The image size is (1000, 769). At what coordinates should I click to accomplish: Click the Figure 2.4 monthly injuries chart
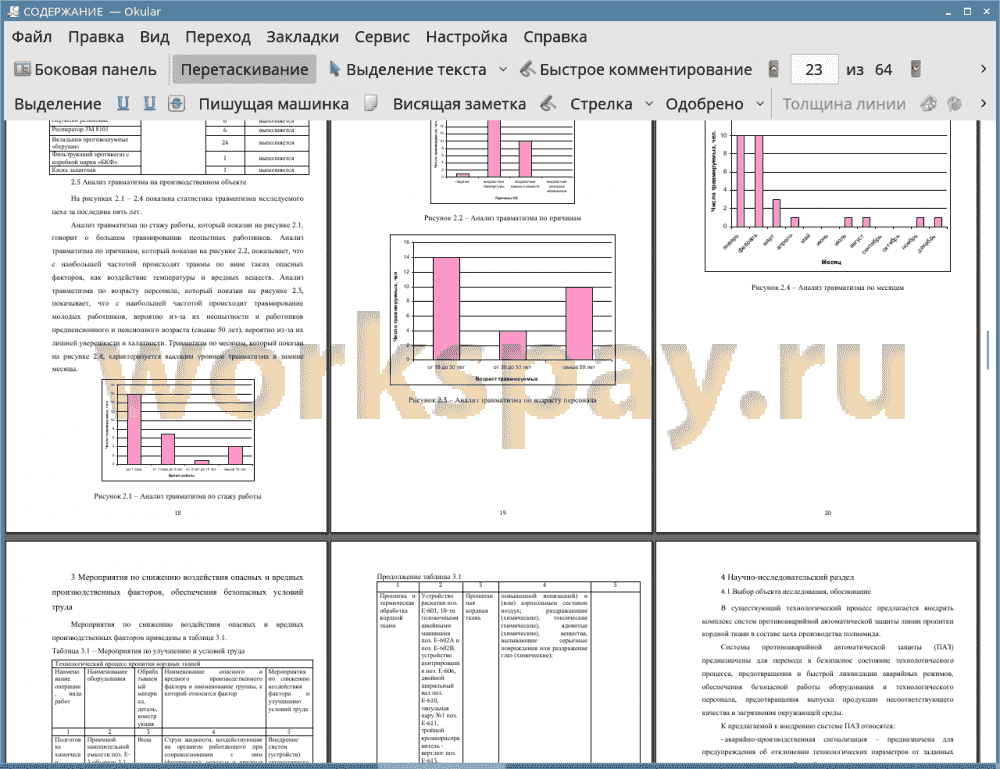click(827, 196)
